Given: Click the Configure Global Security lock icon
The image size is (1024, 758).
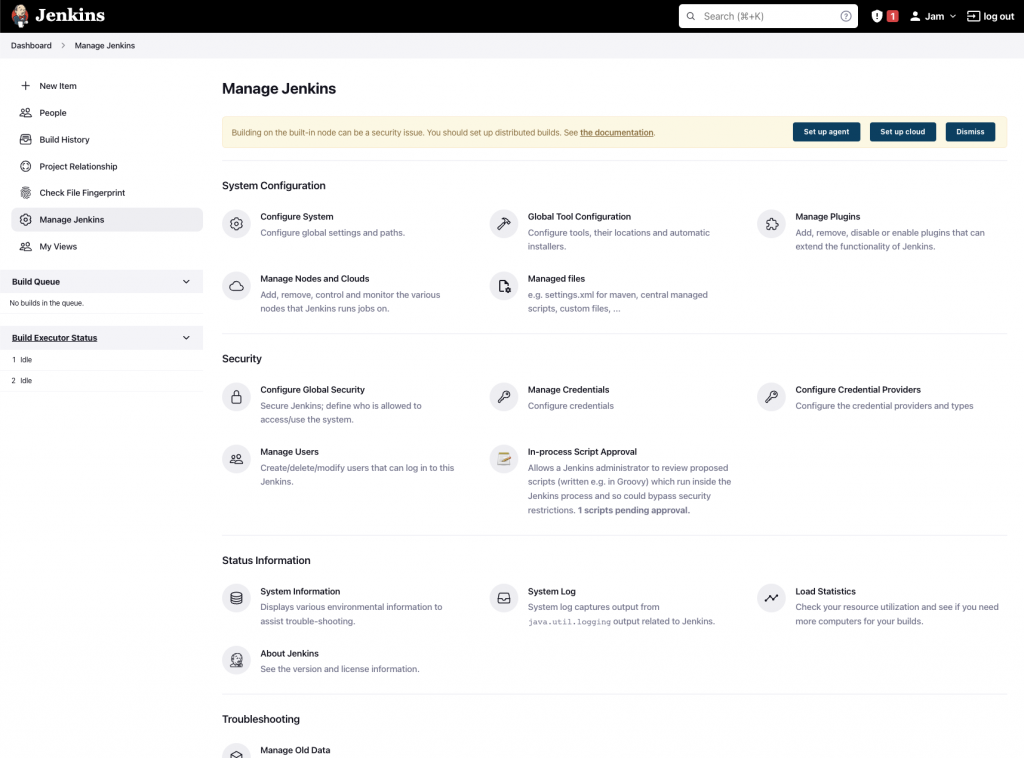Looking at the screenshot, I should (236, 397).
